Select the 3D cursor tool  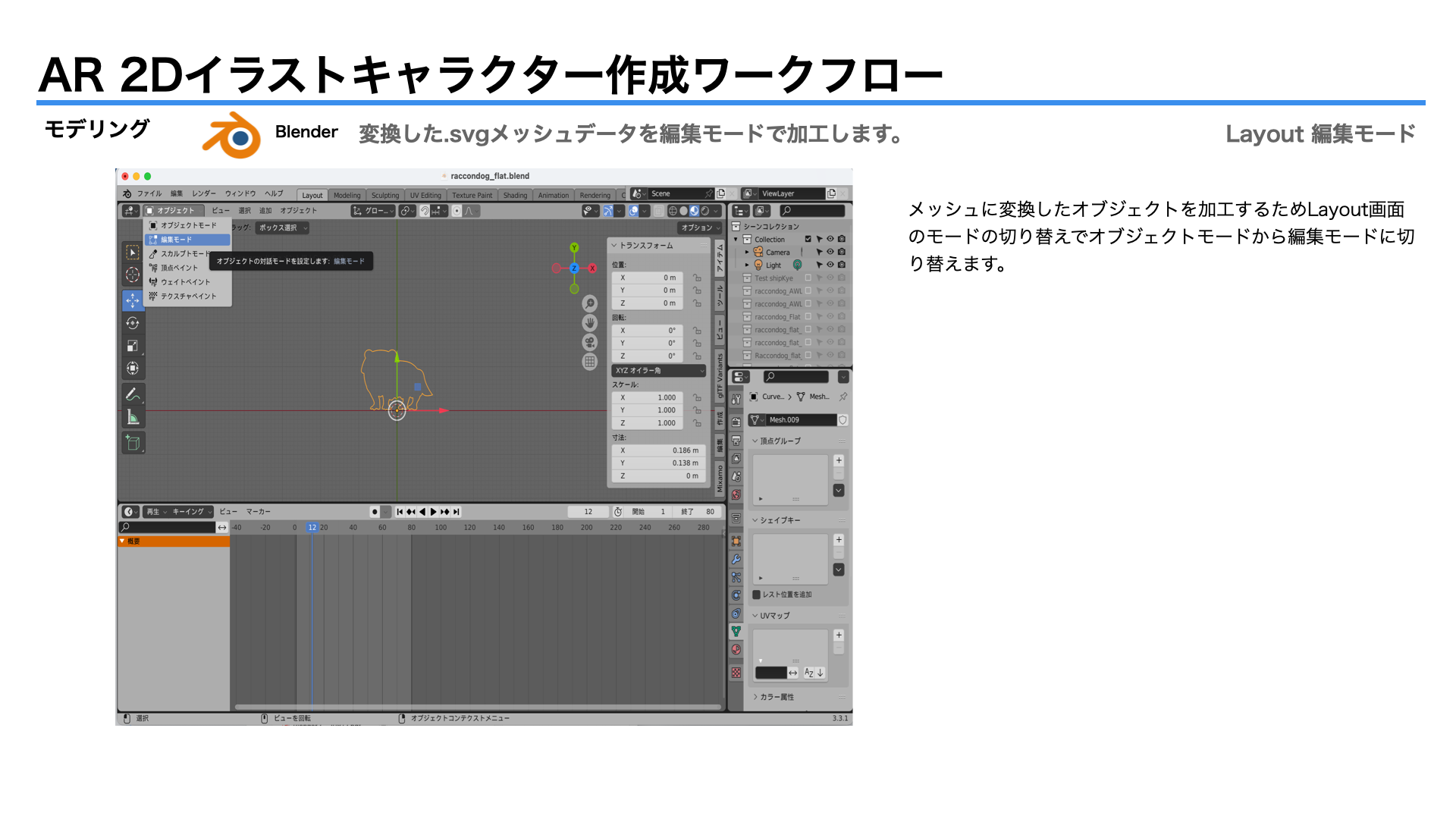click(133, 275)
